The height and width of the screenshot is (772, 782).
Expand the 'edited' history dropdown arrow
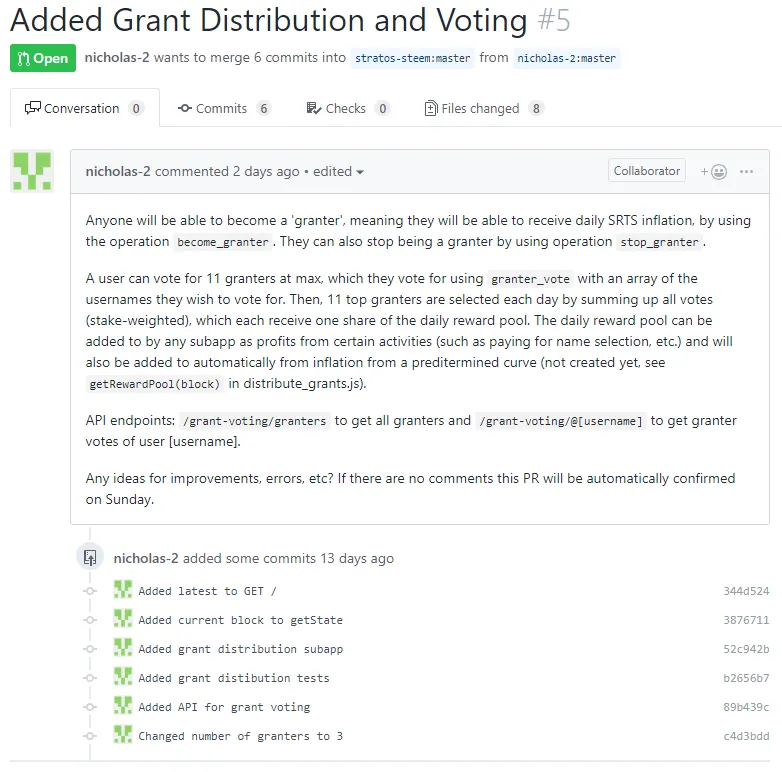click(360, 172)
